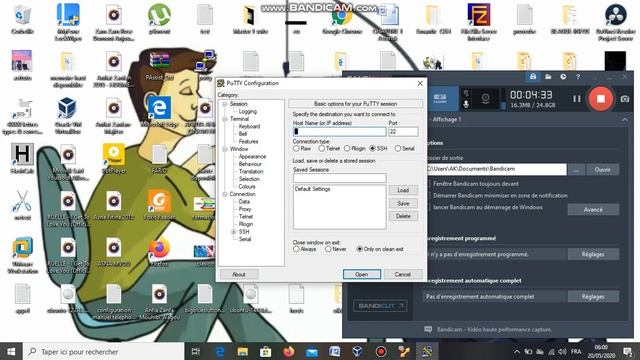
Task: Collapse the Terminal tree node
Action: pyautogui.click(x=225, y=119)
